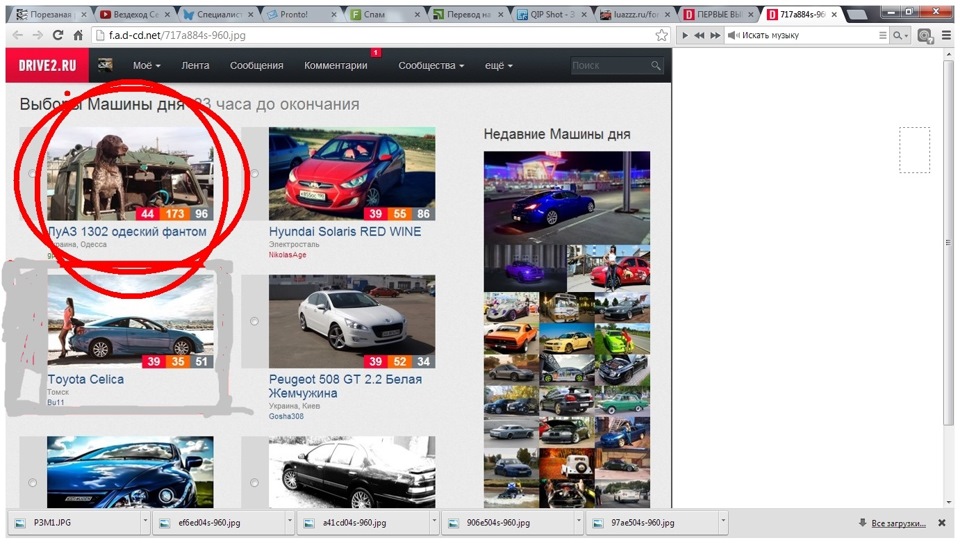
Task: Switch to the Спам browser tab
Action: point(384,14)
